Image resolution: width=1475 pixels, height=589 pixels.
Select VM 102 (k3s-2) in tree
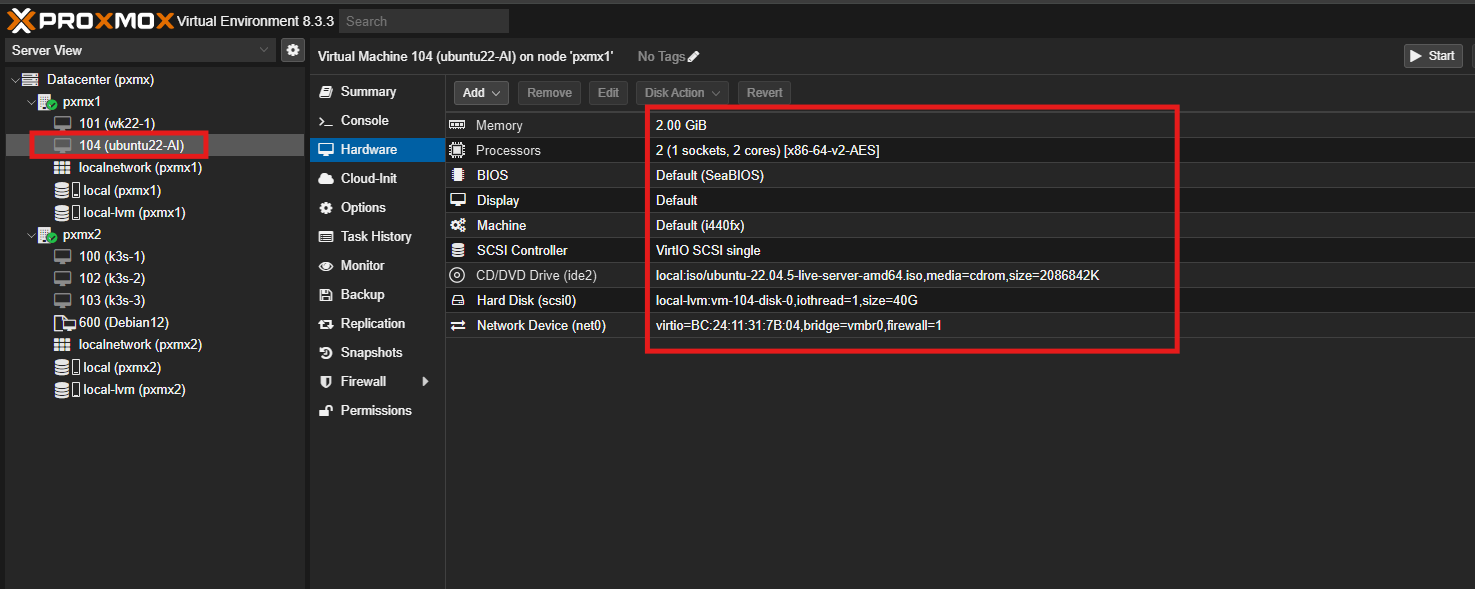tap(155, 279)
